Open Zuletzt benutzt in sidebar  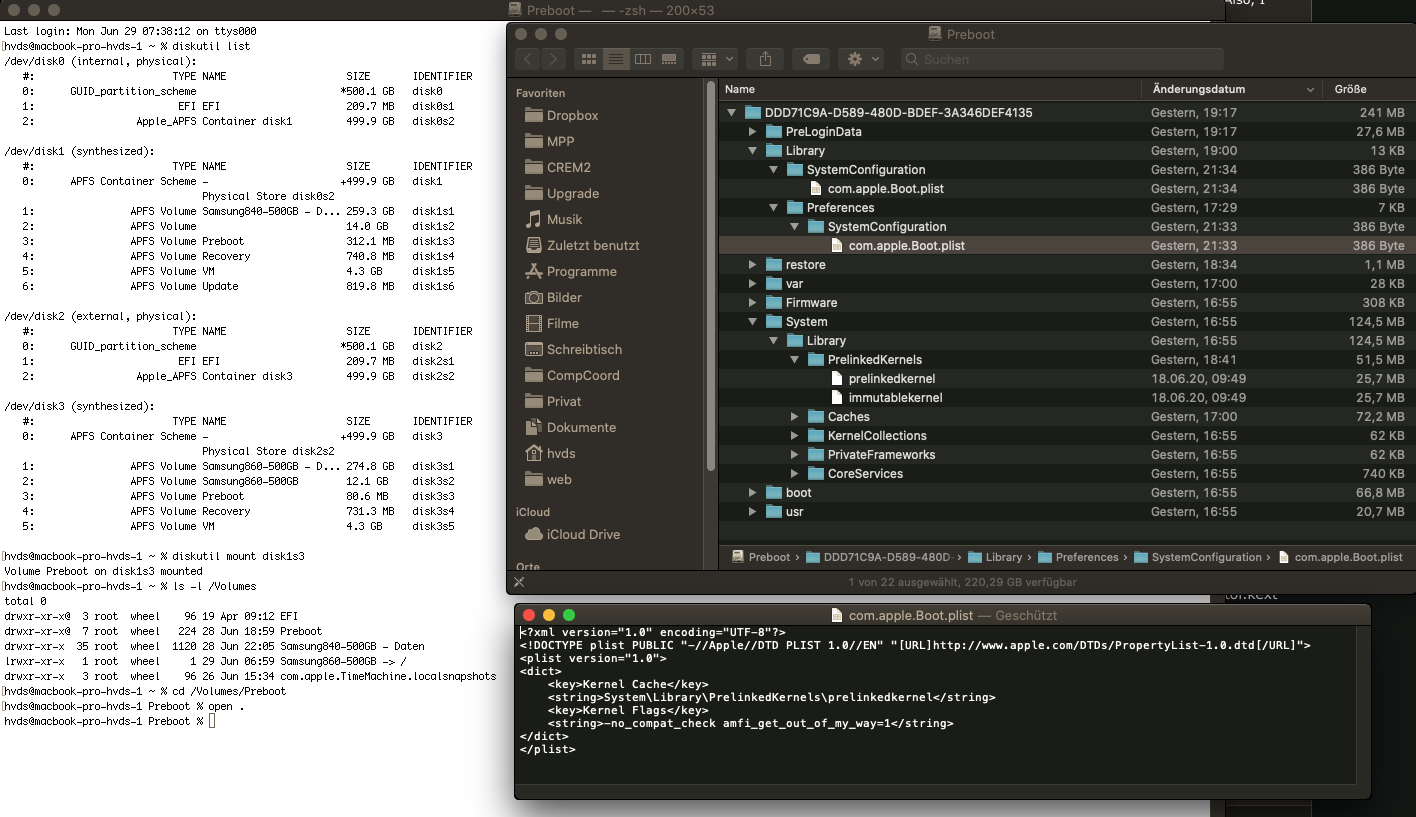point(582,245)
